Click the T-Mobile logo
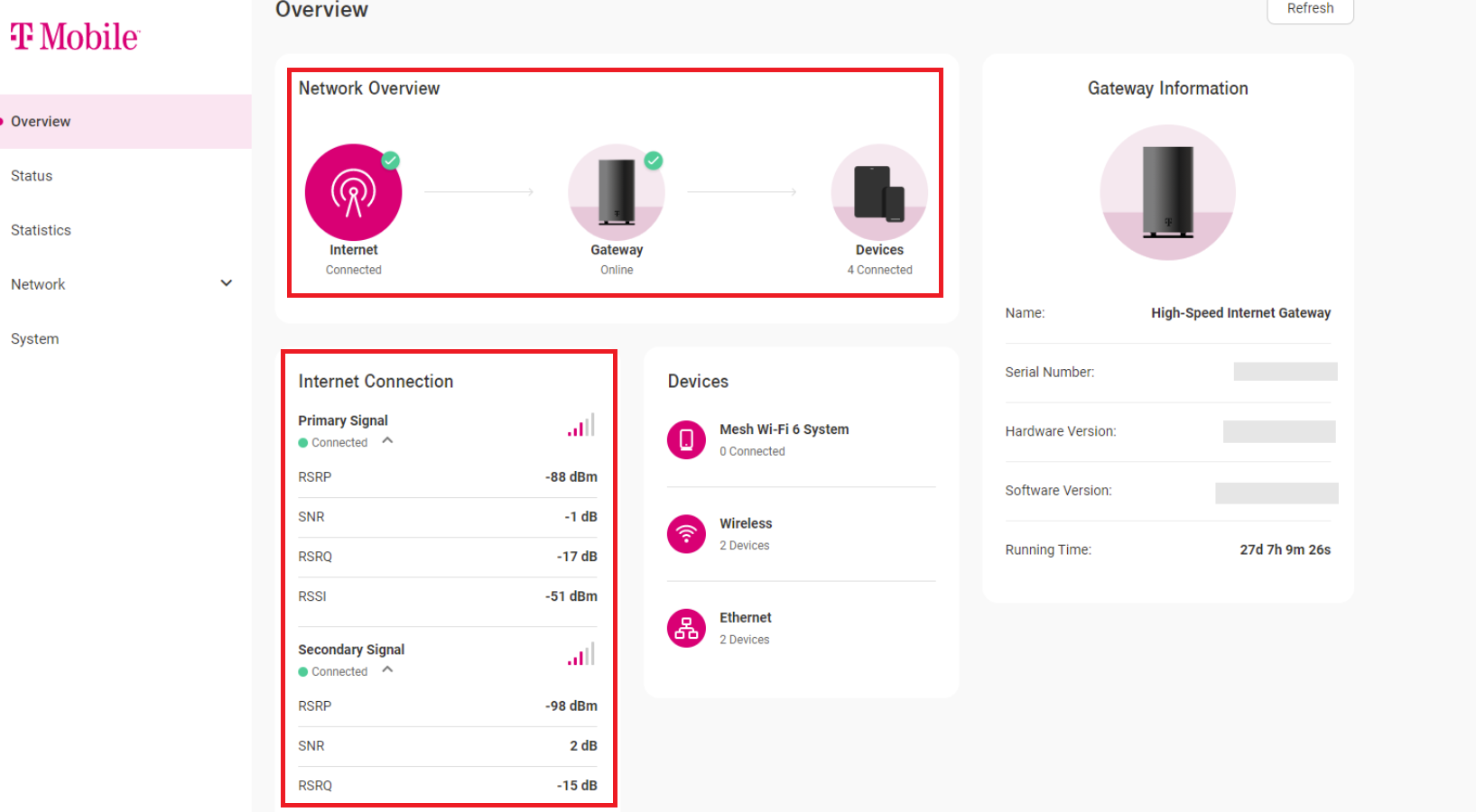The image size is (1476, 812). coord(75,36)
